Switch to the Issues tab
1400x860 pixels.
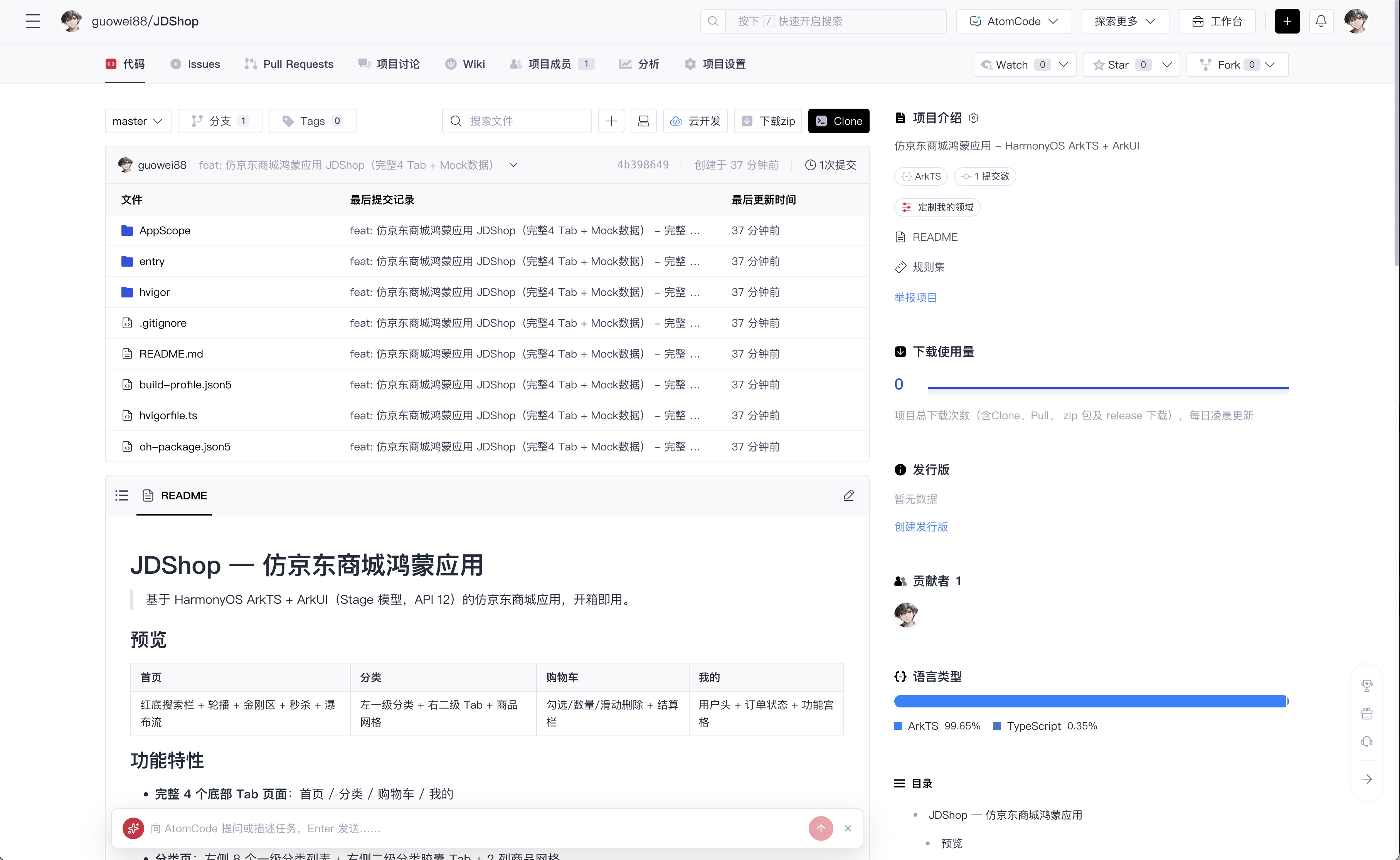click(x=195, y=64)
